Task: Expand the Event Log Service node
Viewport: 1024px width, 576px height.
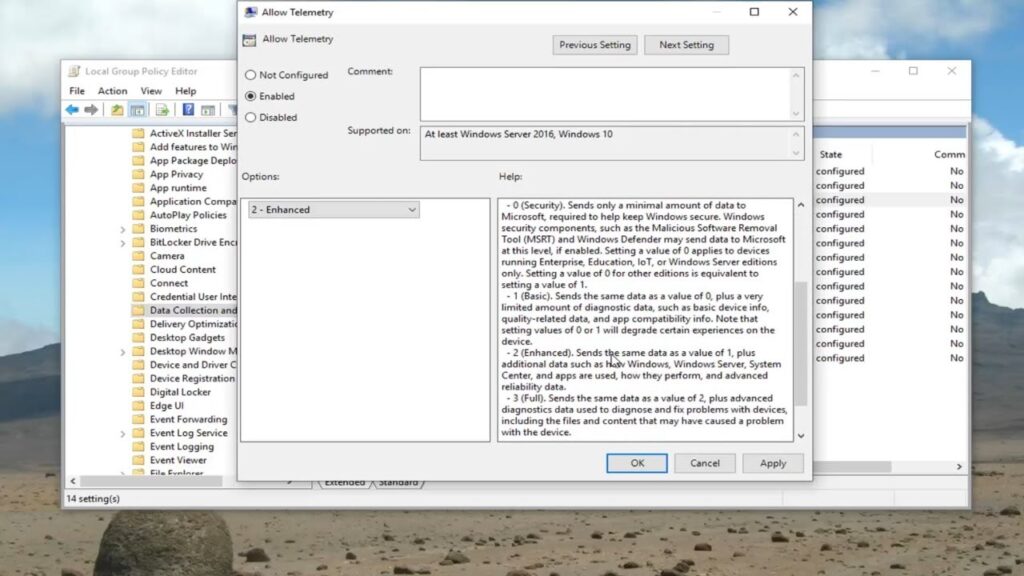Action: click(122, 434)
